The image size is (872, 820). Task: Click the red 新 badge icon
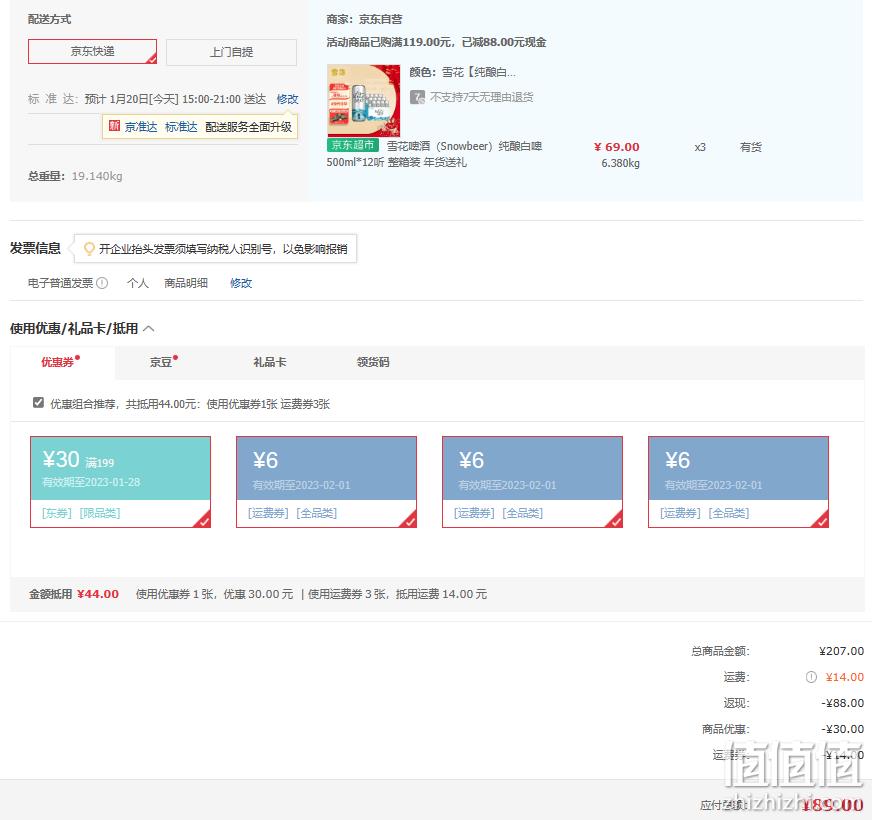(x=114, y=126)
